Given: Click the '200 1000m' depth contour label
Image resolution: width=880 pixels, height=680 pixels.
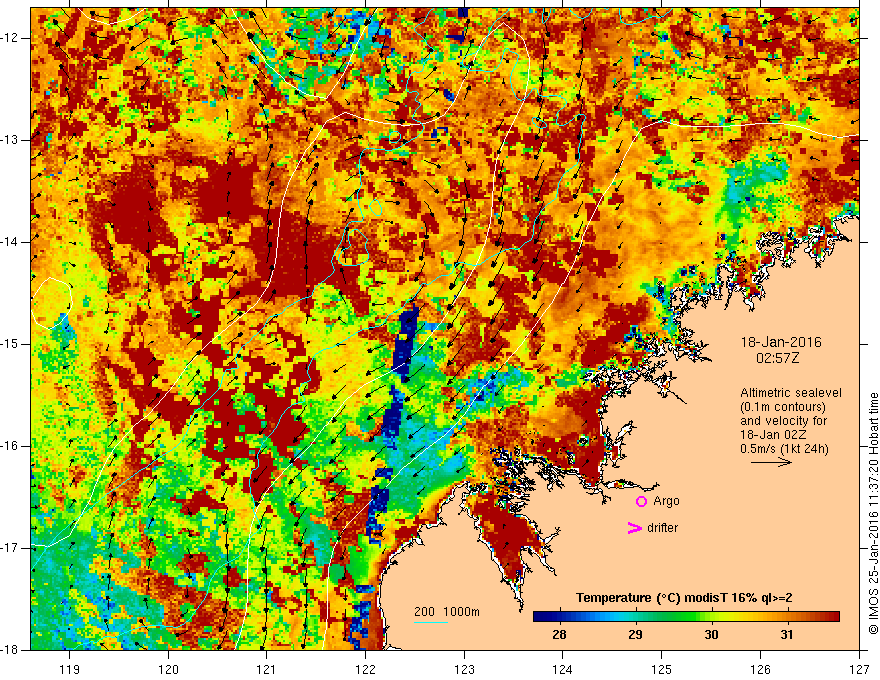Looking at the screenshot, I should [447, 612].
